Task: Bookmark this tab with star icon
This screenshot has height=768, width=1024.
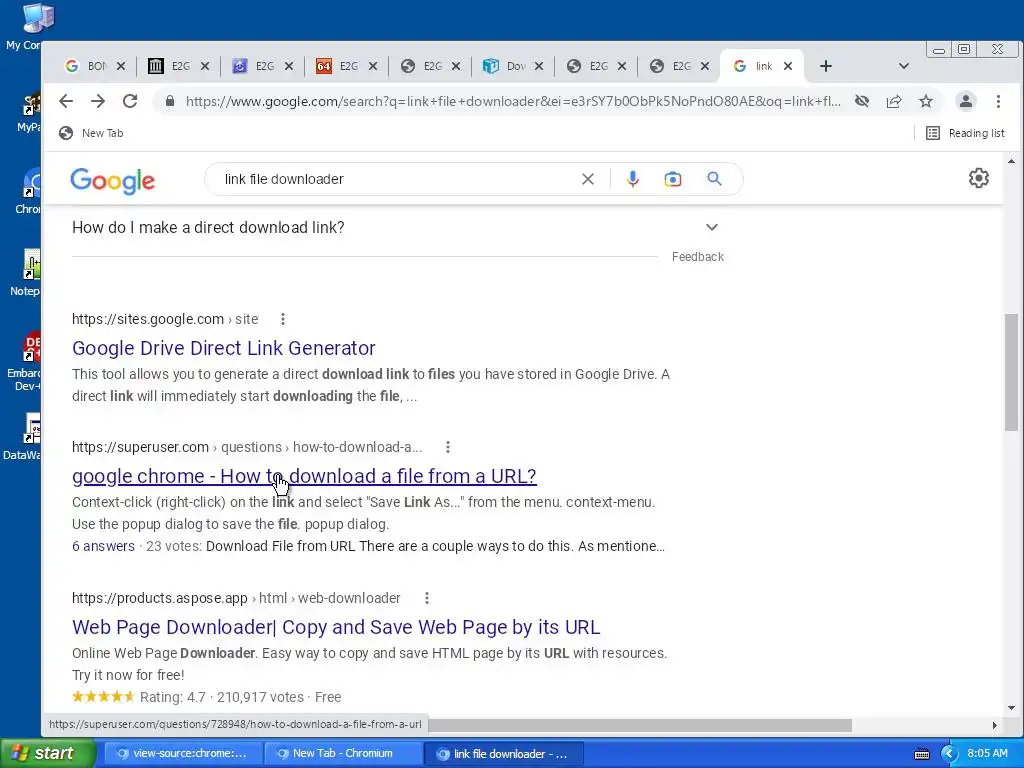Action: point(926,101)
